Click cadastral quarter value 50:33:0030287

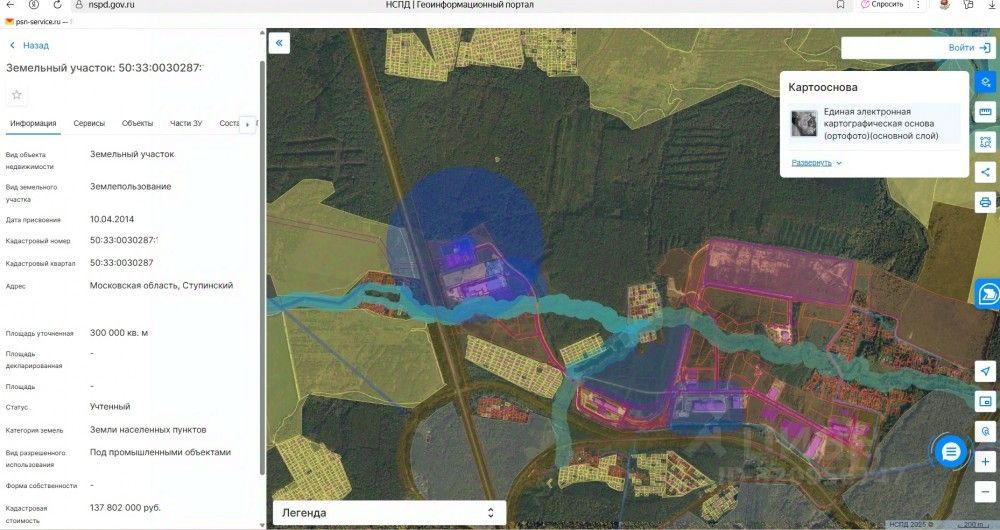tap(121, 263)
